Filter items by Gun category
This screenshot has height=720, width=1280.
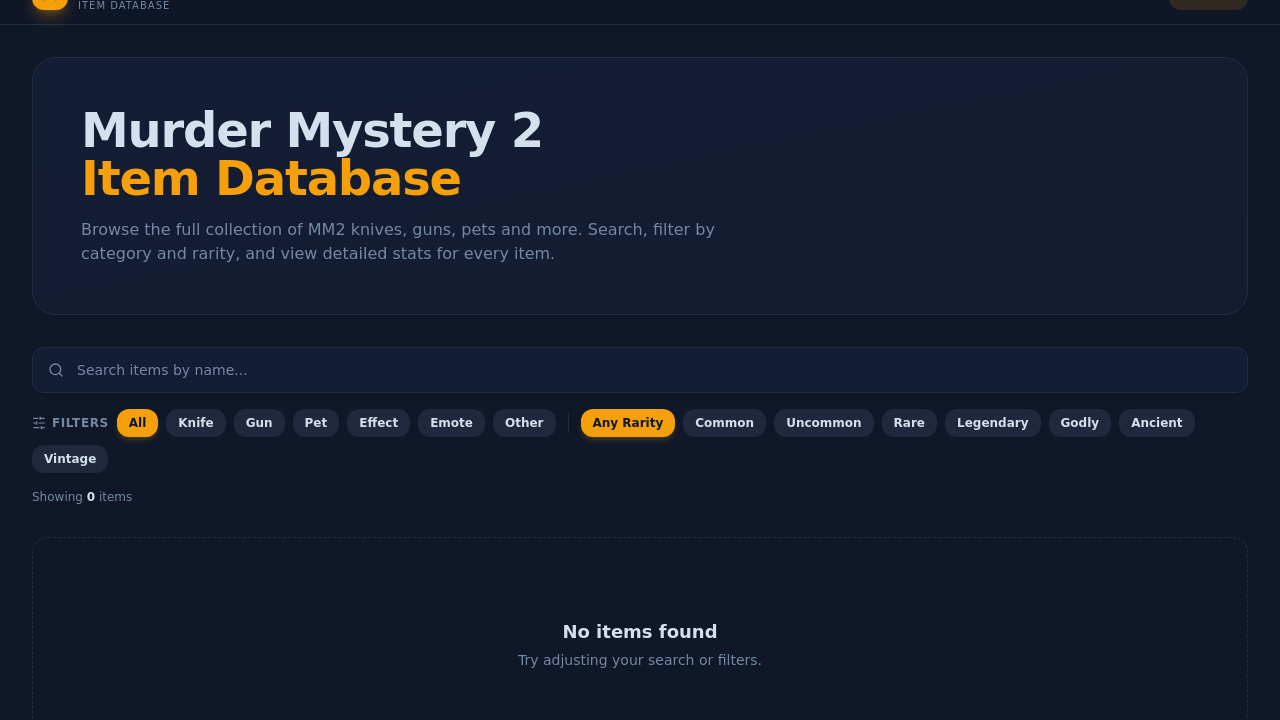pos(259,423)
